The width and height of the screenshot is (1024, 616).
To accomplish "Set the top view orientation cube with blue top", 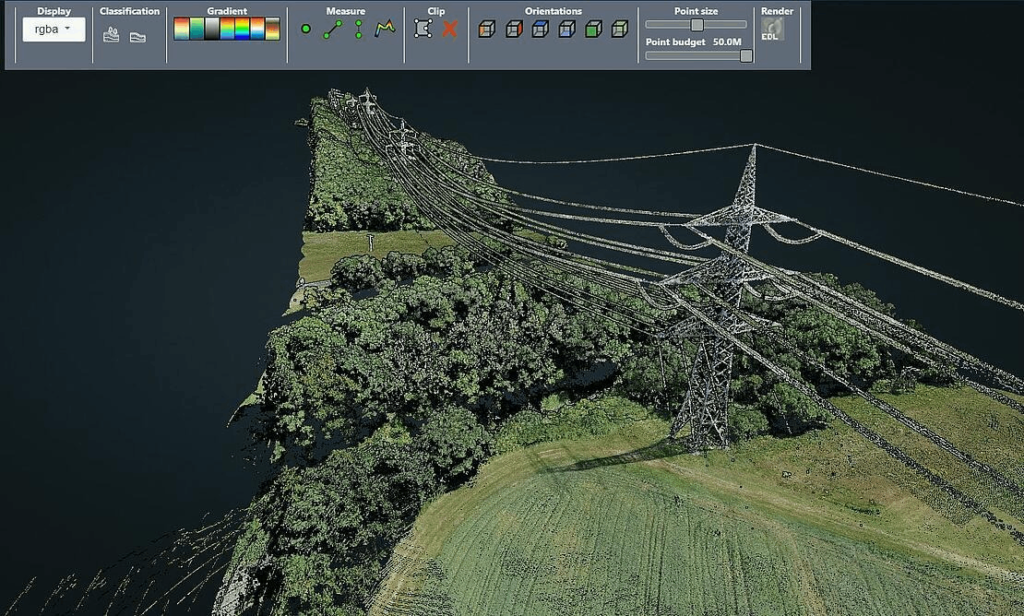I will [x=540, y=29].
